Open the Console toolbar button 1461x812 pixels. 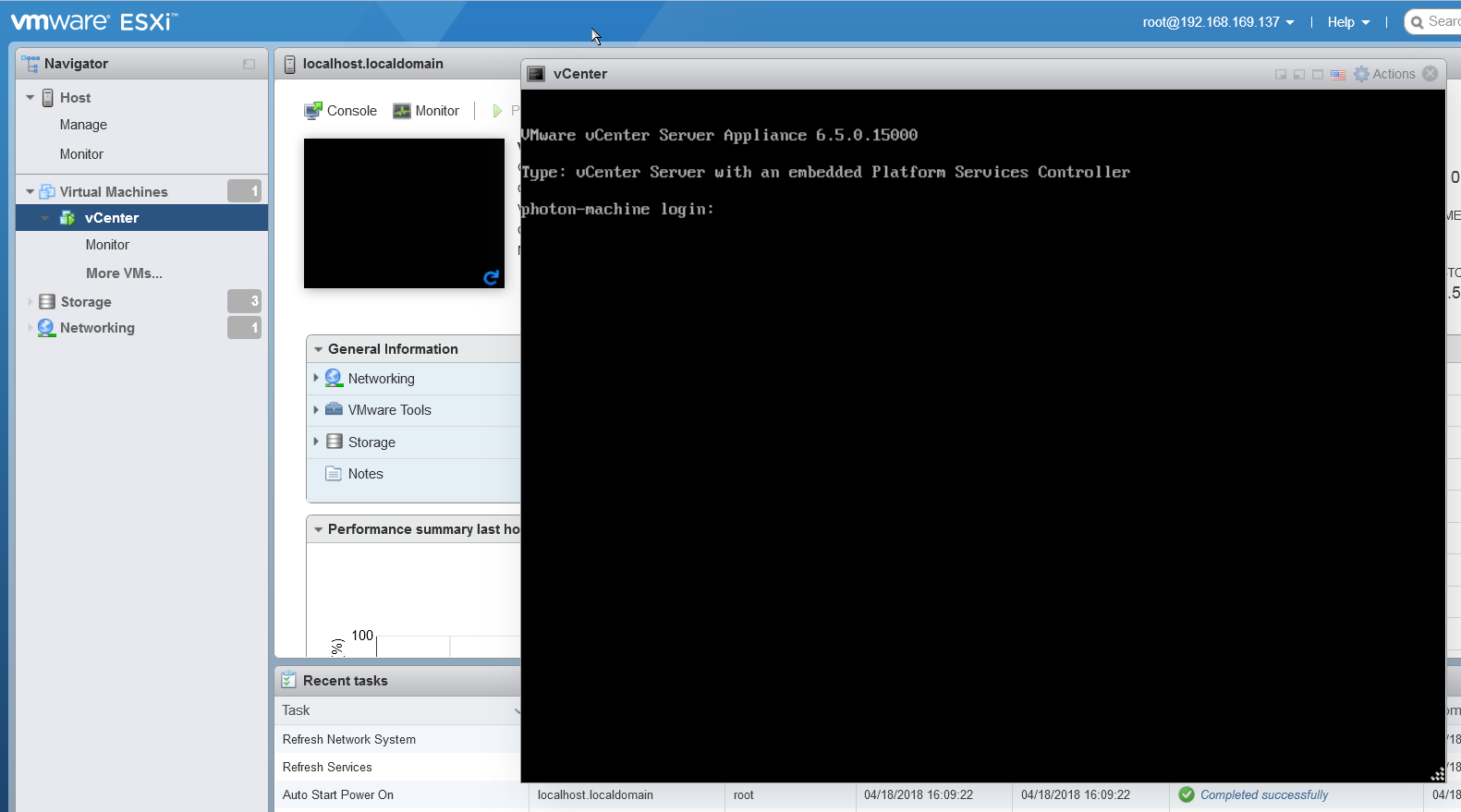[x=340, y=111]
